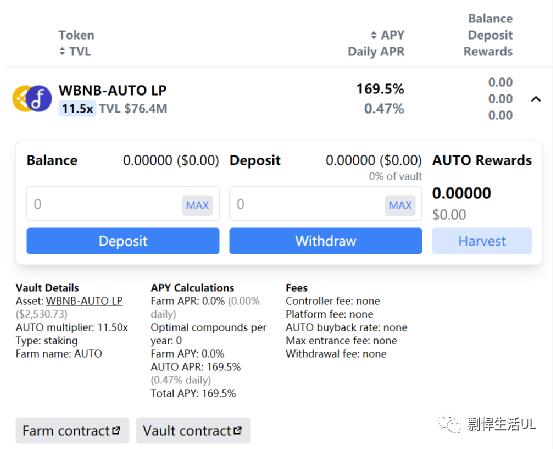Click the Withdraw button
The width and height of the screenshot is (553, 449).
(326, 241)
